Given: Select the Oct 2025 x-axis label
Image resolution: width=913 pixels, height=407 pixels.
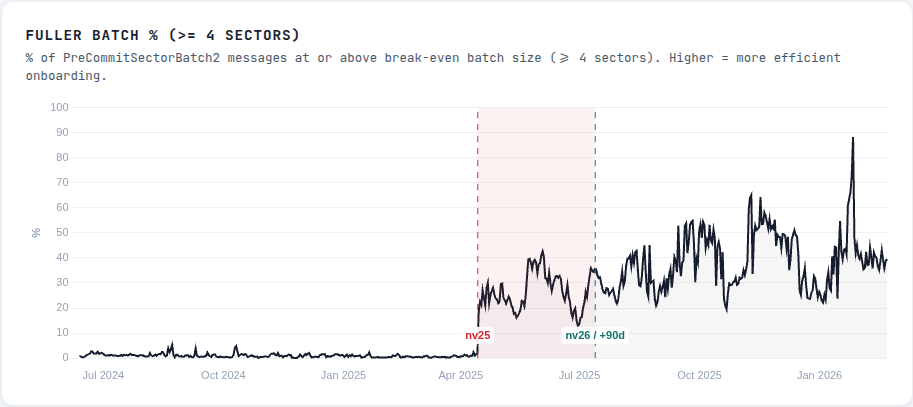Looking at the screenshot, I should 699,376.
